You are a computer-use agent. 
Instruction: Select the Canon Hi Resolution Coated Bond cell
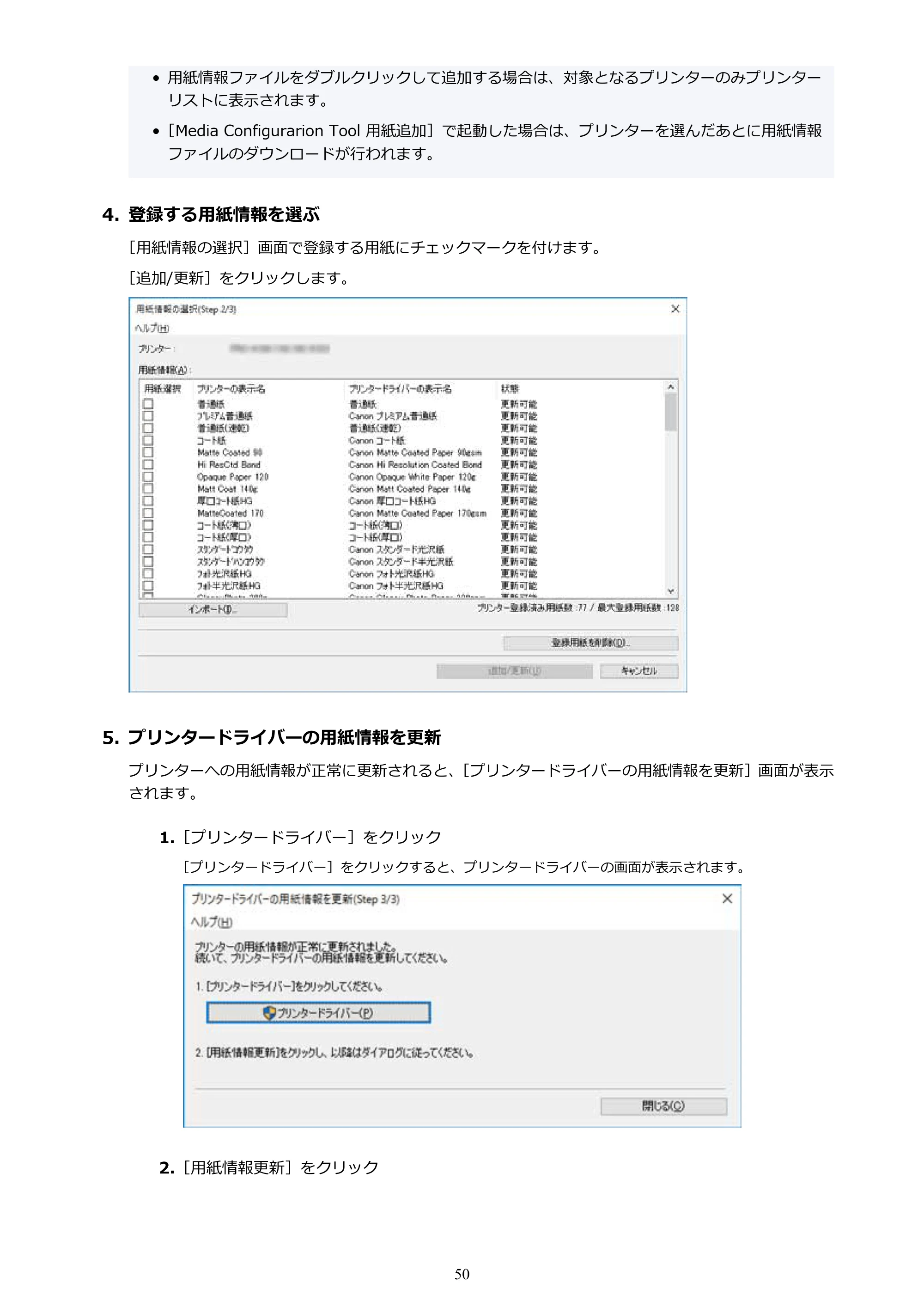pyautogui.click(x=416, y=464)
